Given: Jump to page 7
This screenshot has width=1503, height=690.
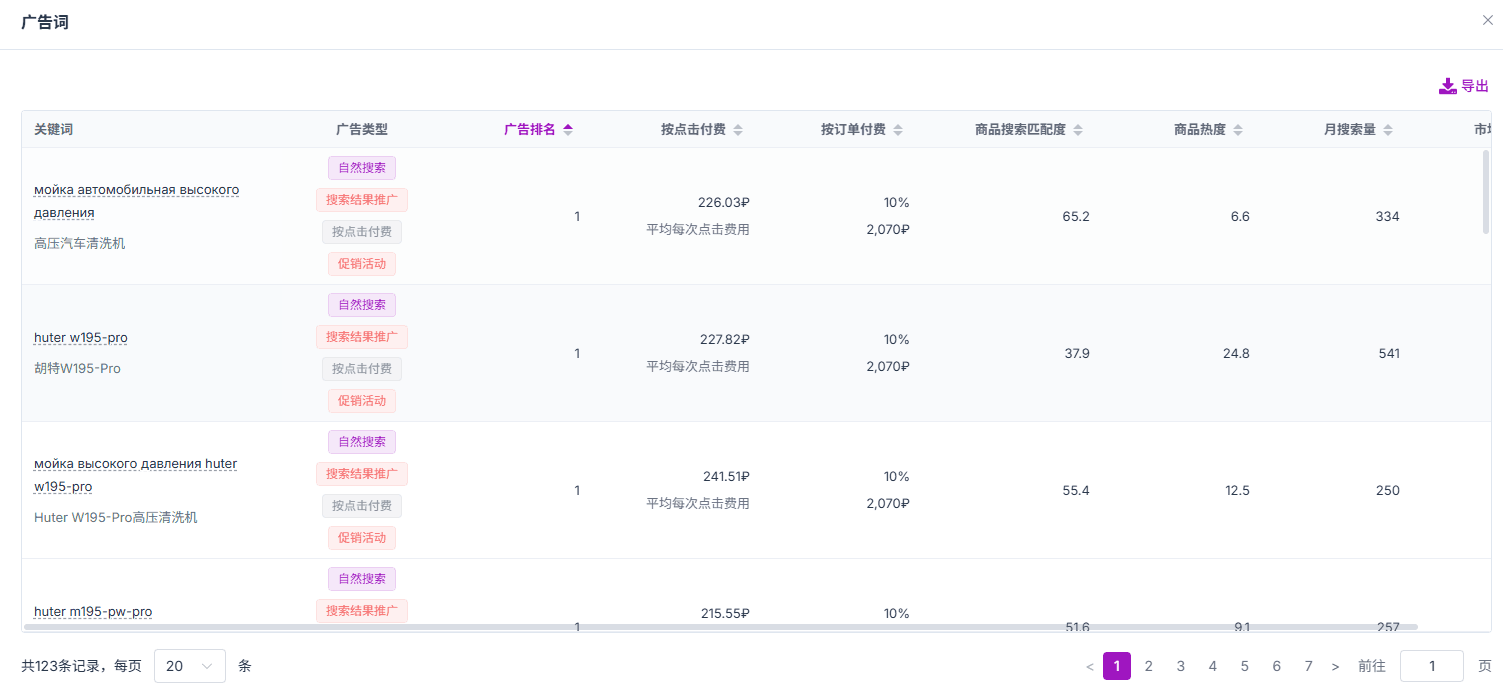Looking at the screenshot, I should [1309, 666].
